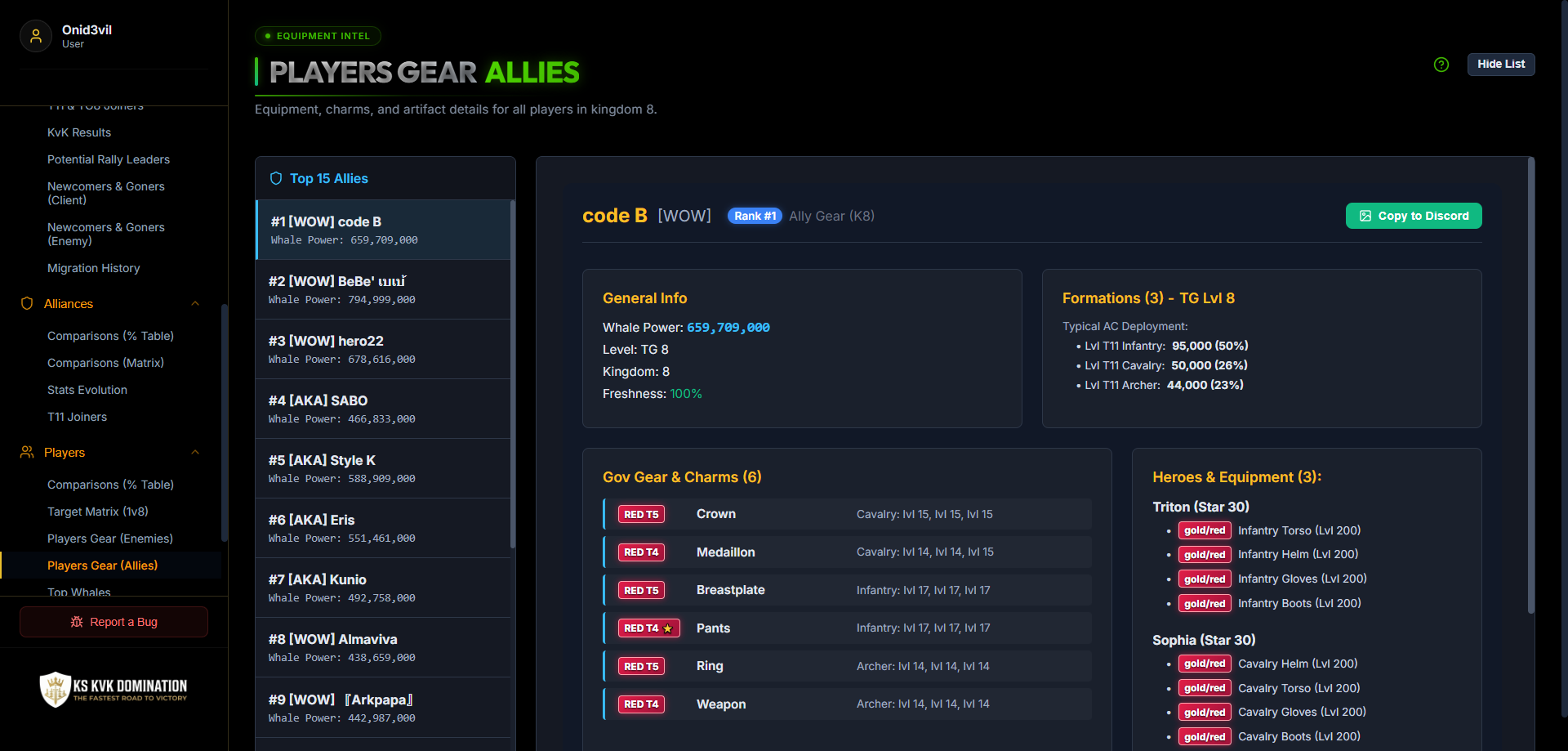Click the Report a Bug button
The image size is (1568, 751).
[114, 622]
